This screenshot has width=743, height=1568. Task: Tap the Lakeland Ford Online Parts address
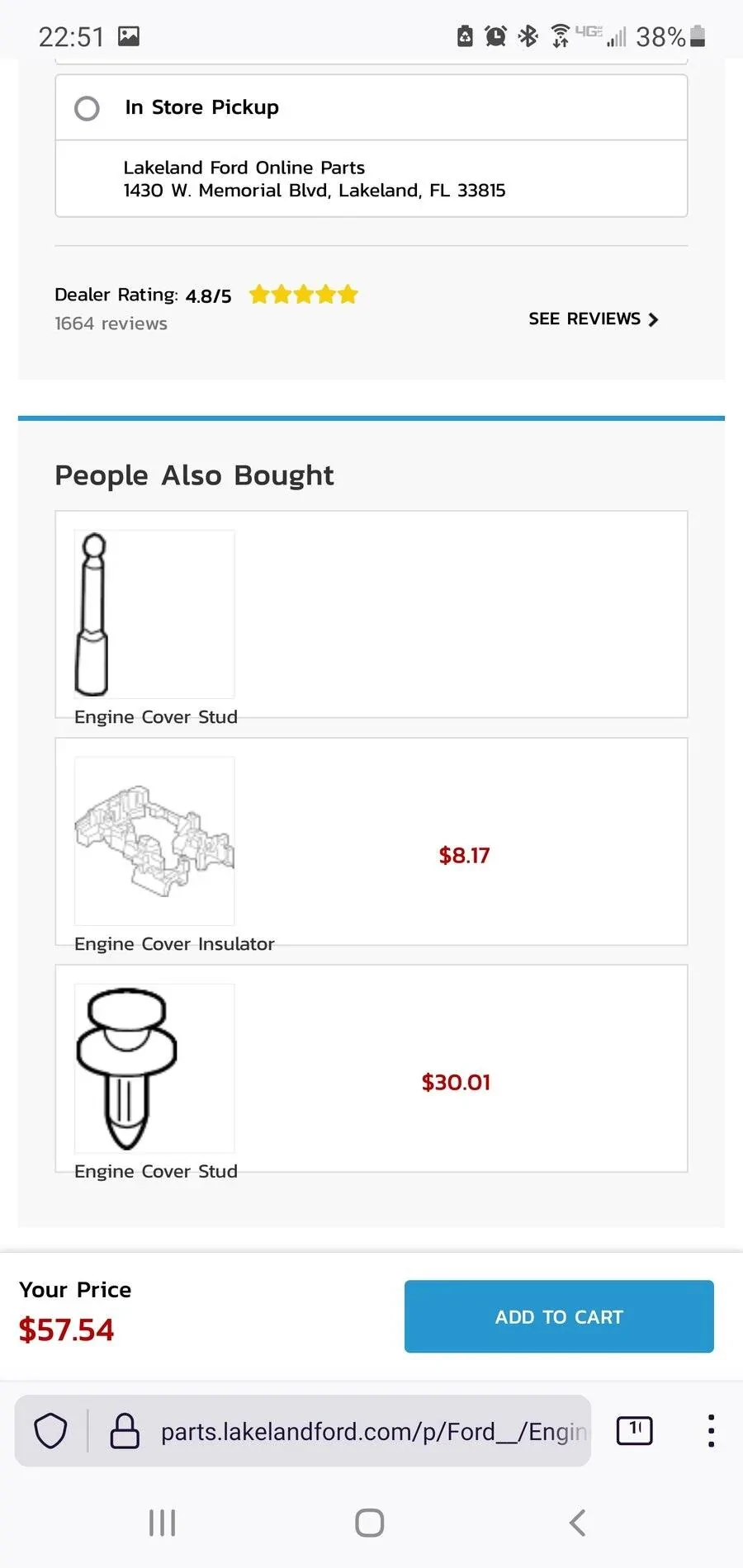[314, 179]
